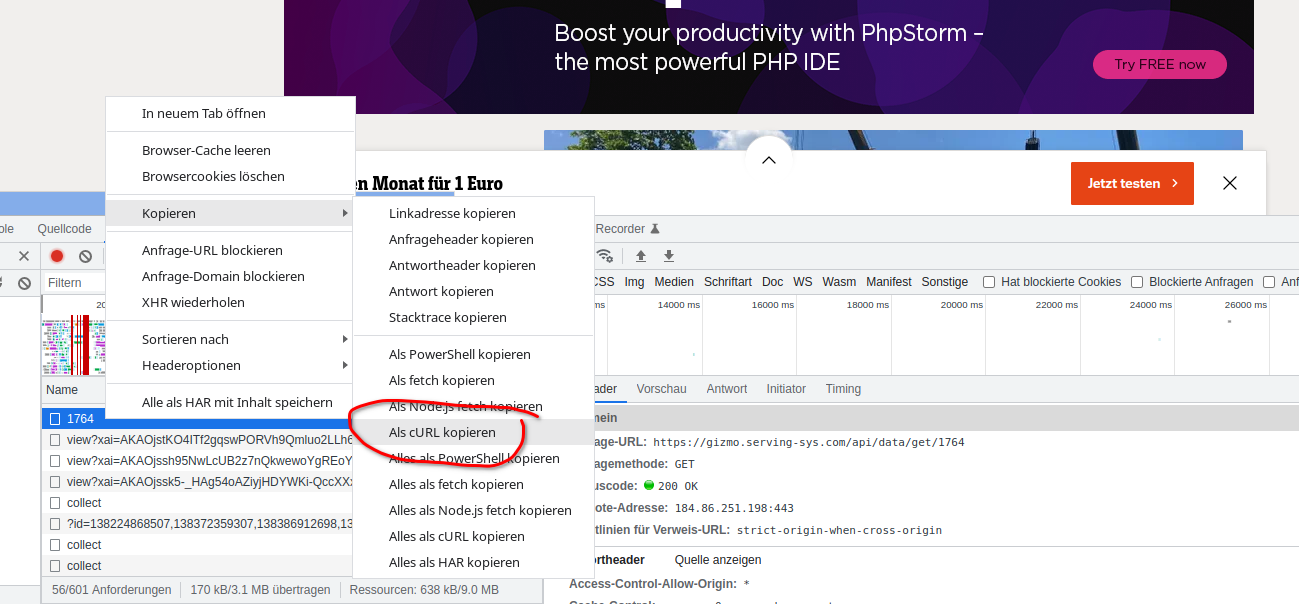Click Quelle anzeigen link
This screenshot has width=1299, height=604.
(x=718, y=560)
